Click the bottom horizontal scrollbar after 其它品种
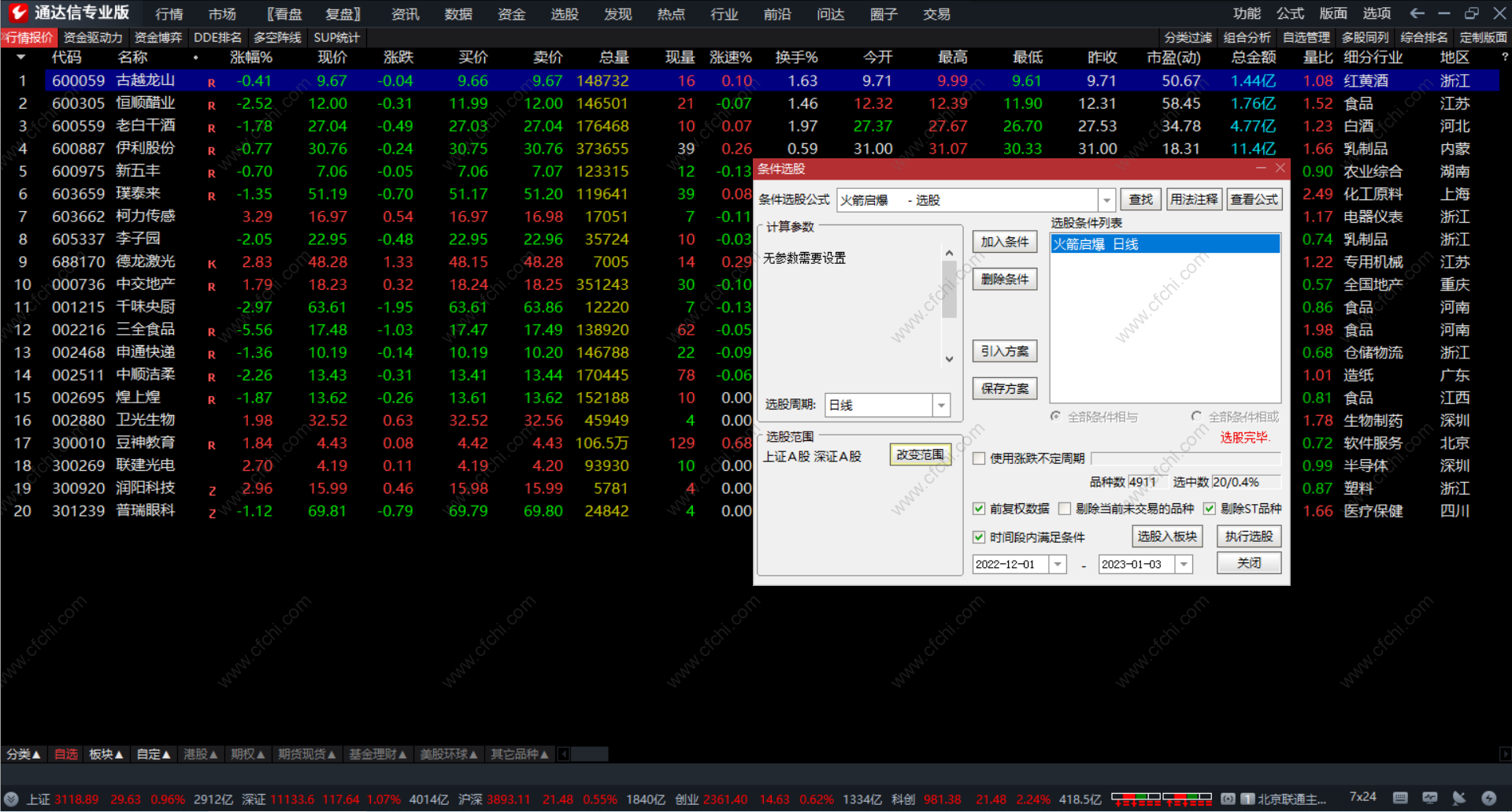 [x=591, y=755]
